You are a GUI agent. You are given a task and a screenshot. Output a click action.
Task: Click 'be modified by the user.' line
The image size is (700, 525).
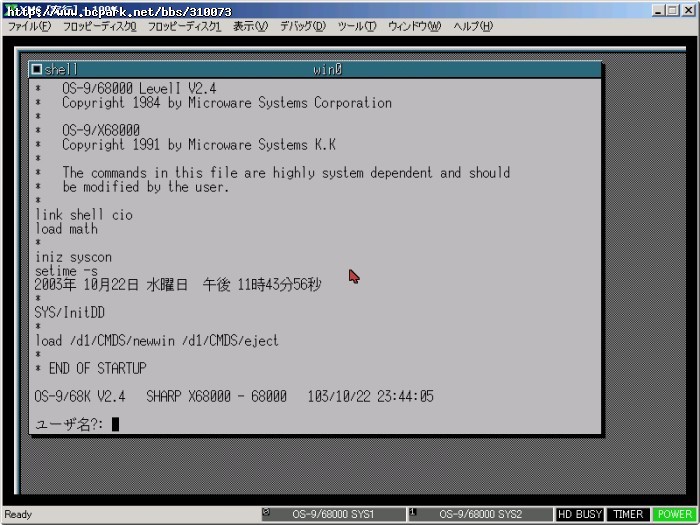point(146,187)
